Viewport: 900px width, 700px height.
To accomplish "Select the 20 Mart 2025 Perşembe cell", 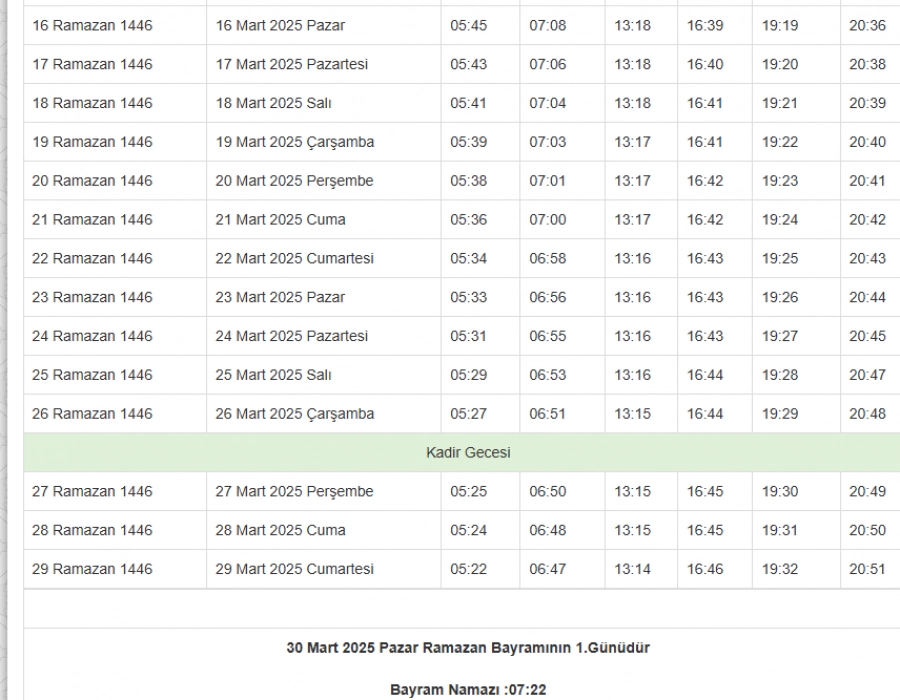I will coord(294,181).
